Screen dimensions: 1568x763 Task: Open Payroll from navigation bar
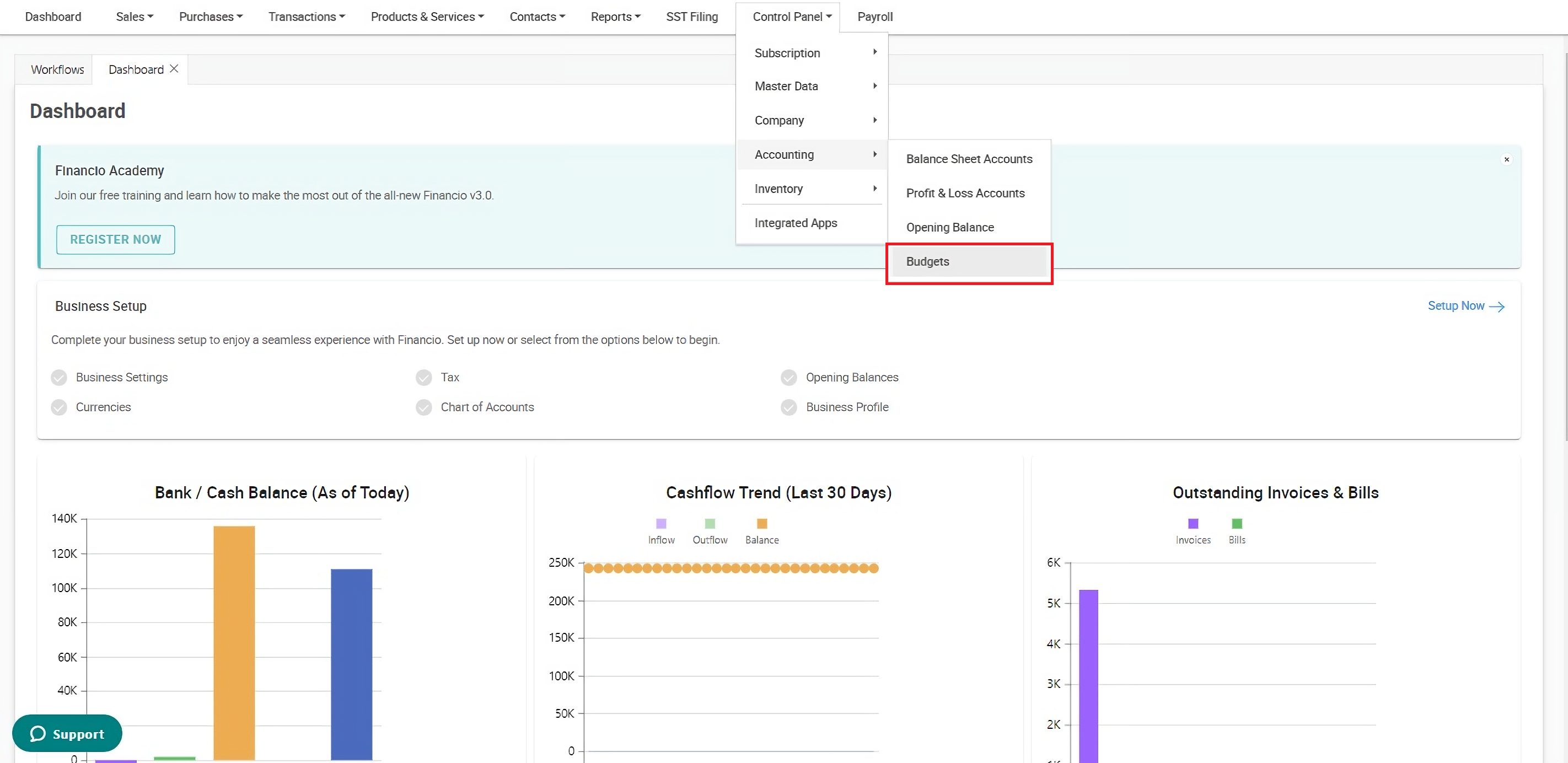click(875, 17)
